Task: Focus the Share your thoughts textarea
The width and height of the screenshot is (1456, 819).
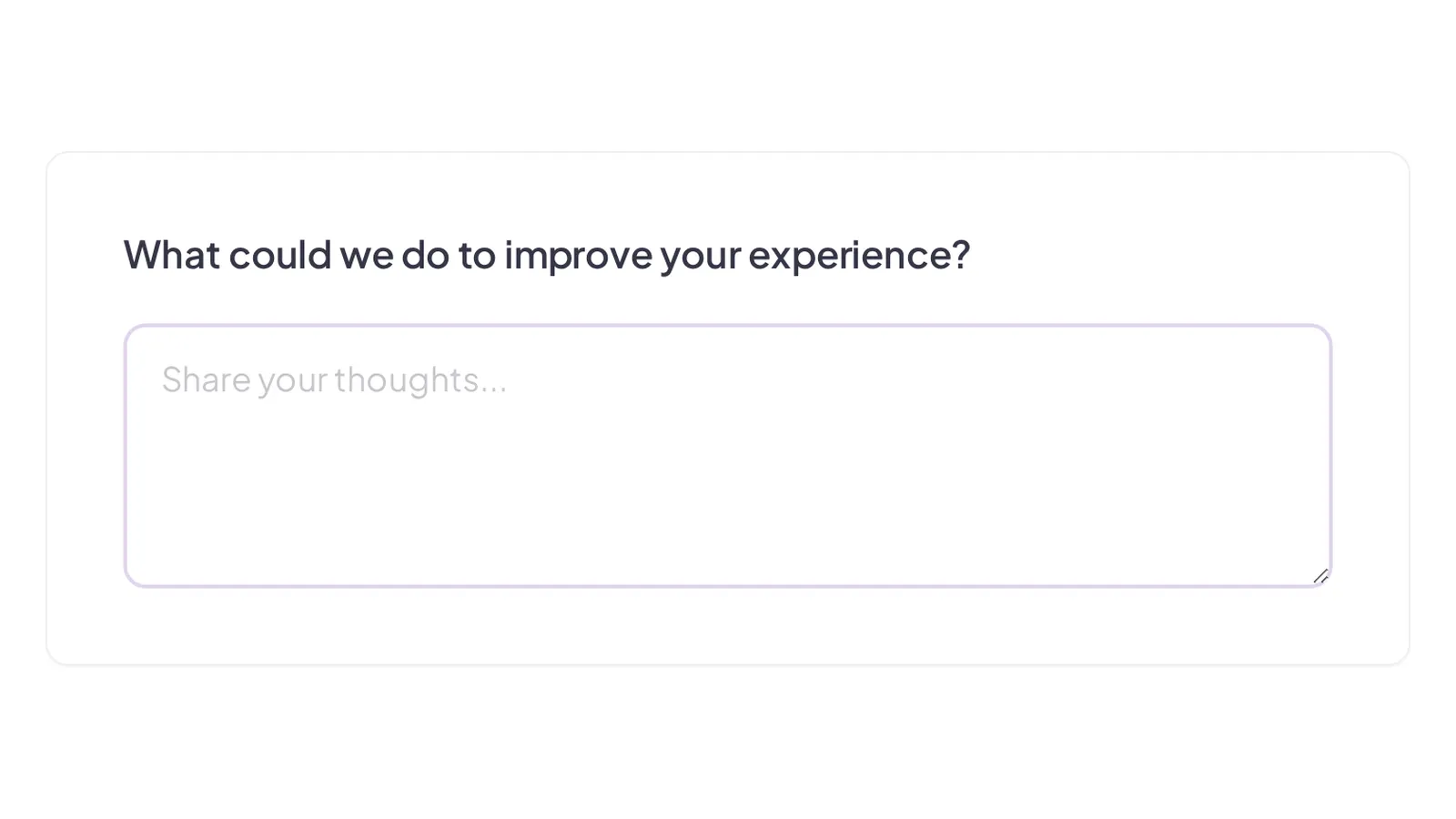Action: [728, 456]
